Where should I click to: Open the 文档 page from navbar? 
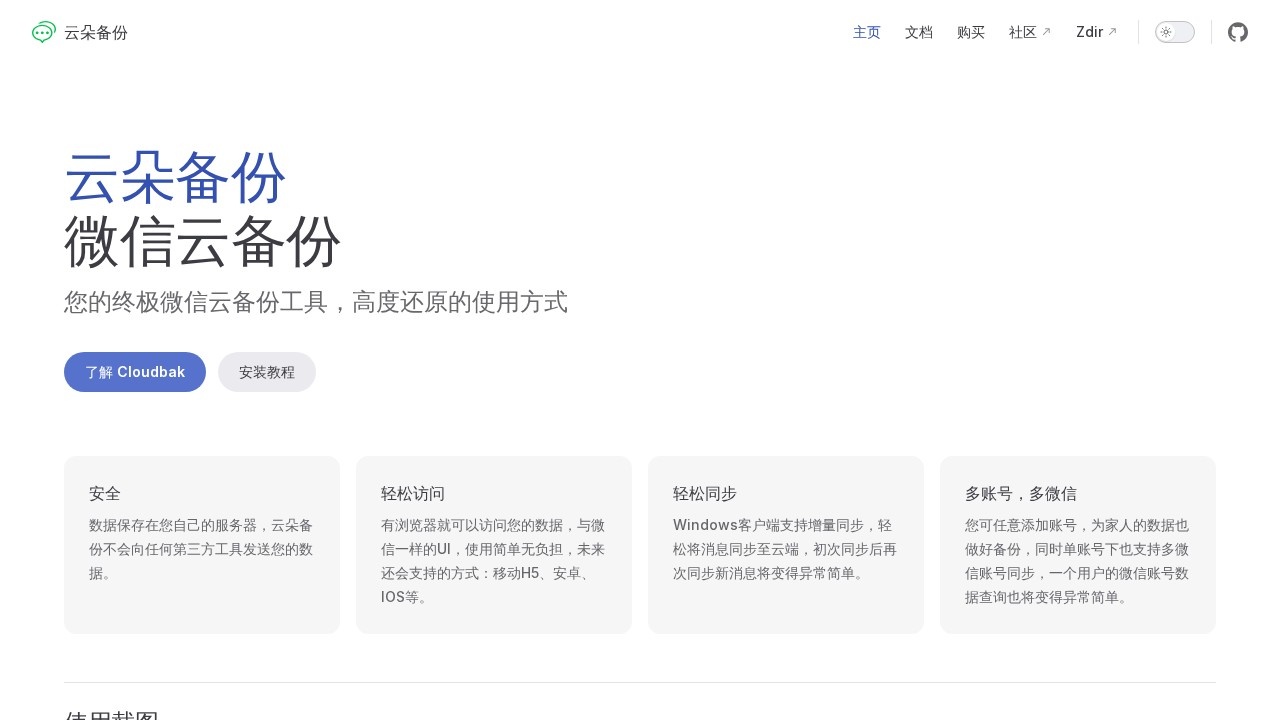[x=918, y=32]
